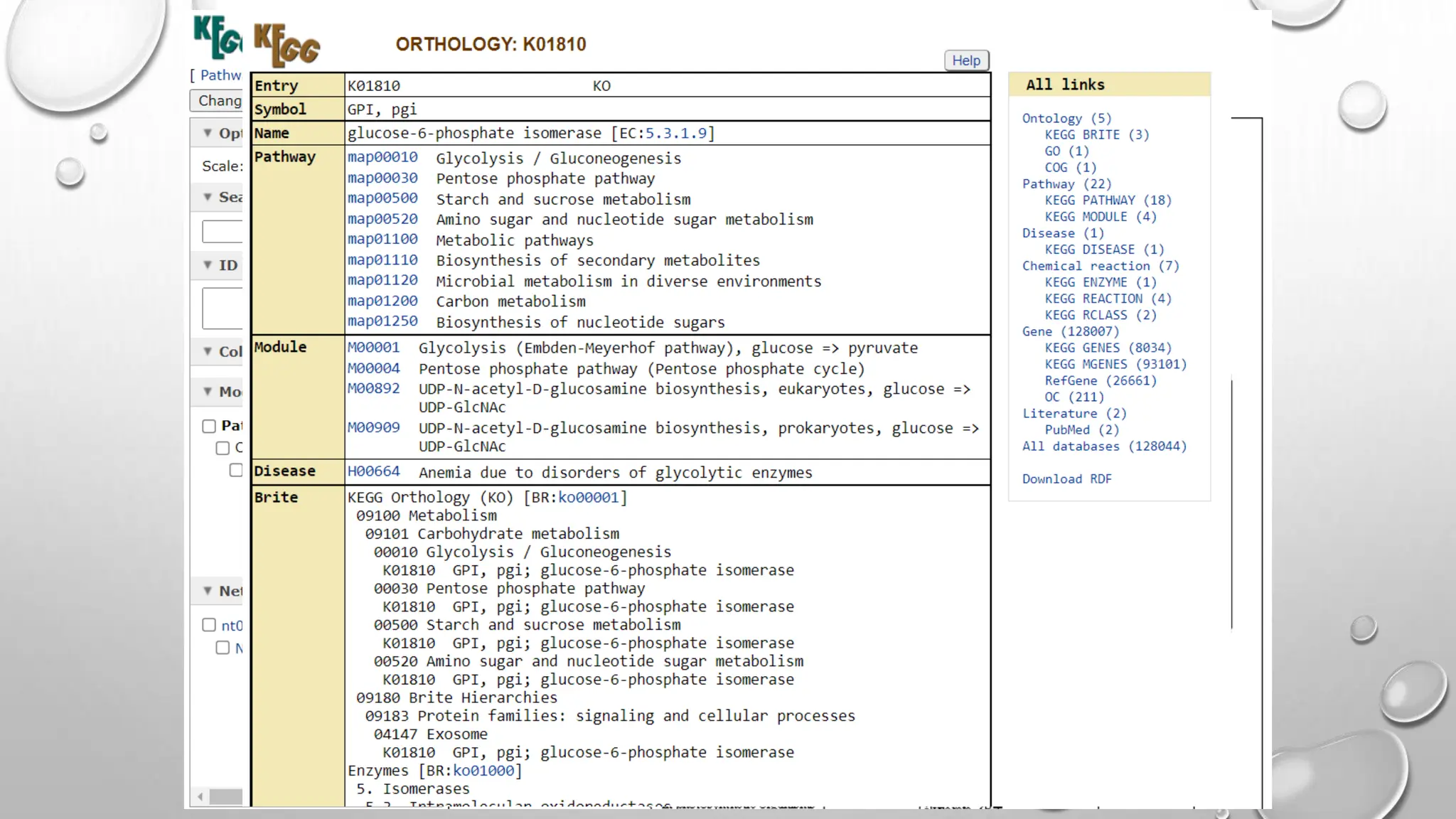The image size is (1456, 819).
Task: Click horizontal scrollbar left arrow
Action: (x=200, y=797)
